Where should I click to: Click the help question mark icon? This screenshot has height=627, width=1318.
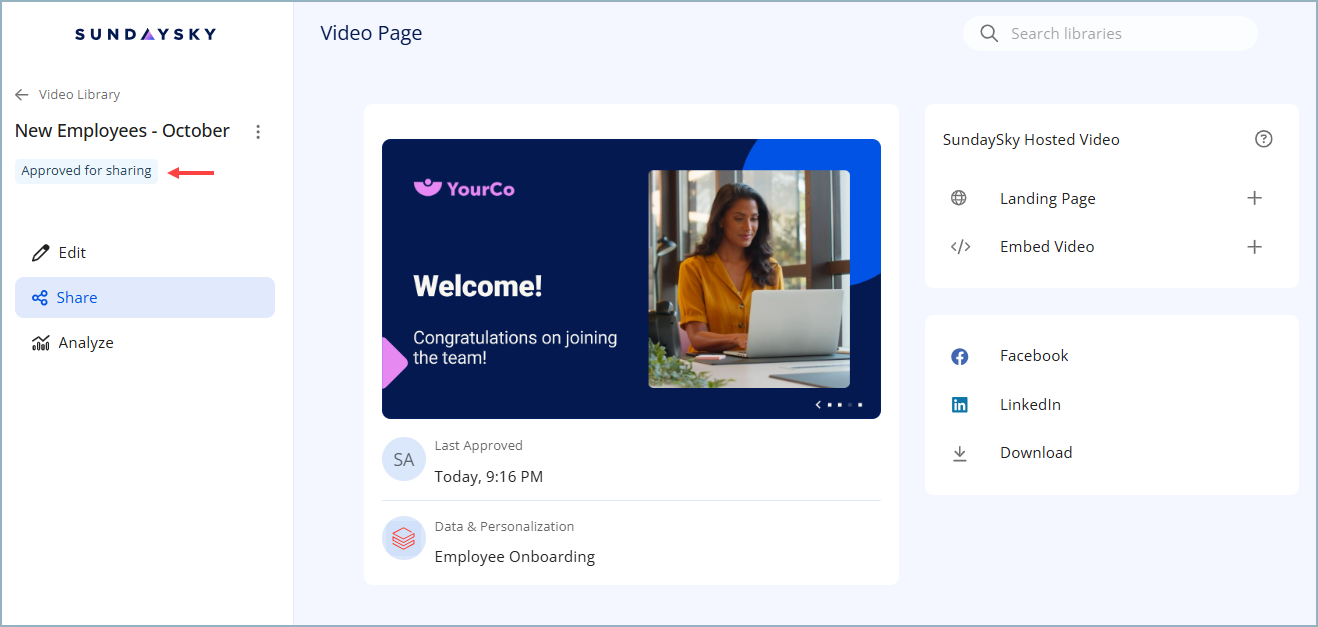[1263, 139]
